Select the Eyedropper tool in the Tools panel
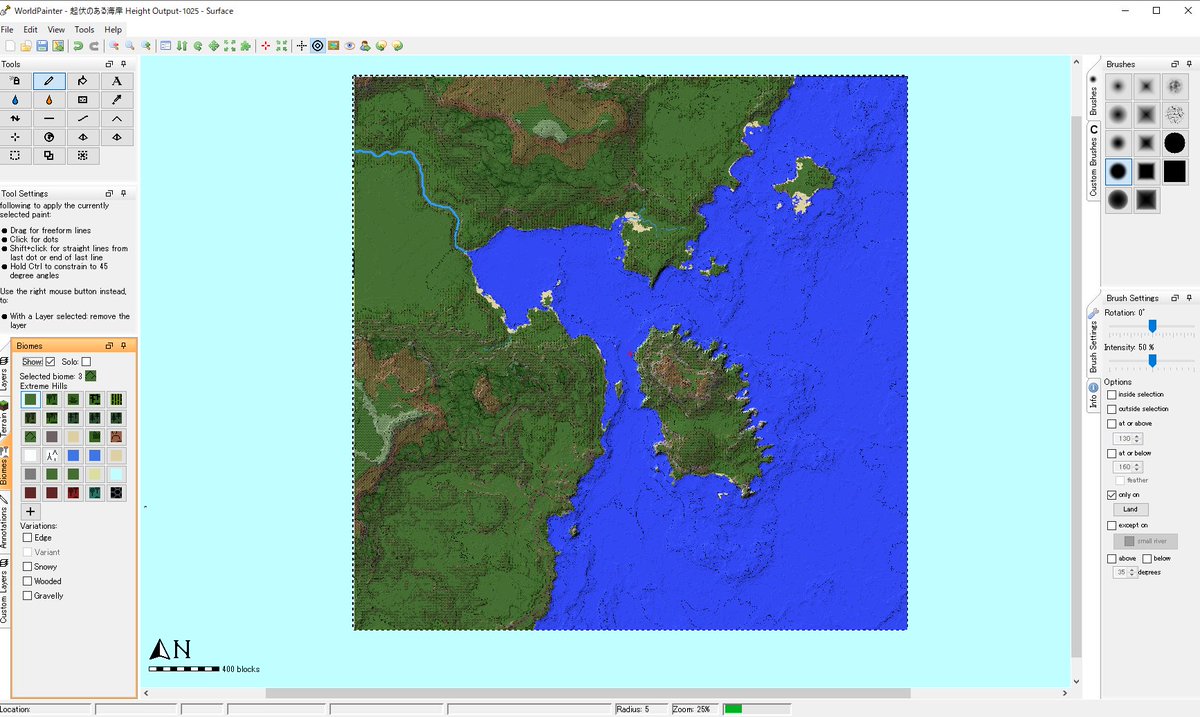 pyautogui.click(x=116, y=100)
